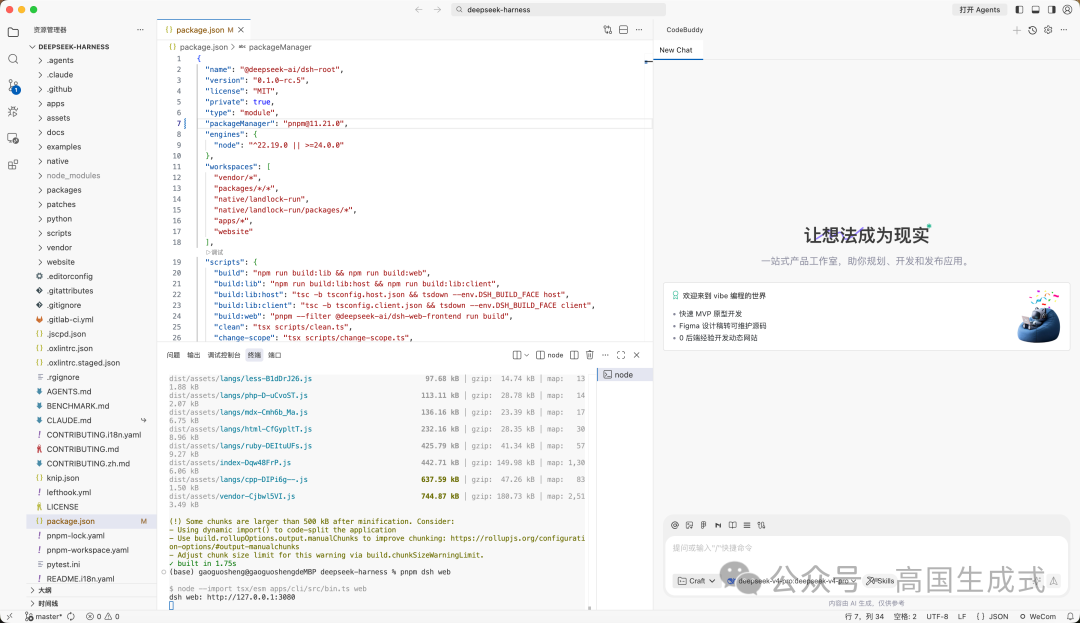Click JSON language mode in status bar
The width and height of the screenshot is (1080, 623).
point(993,617)
